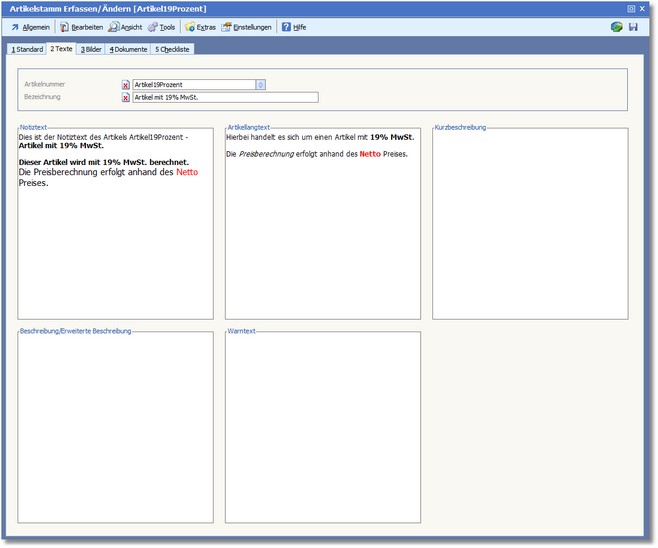
Task: Click the red X beside Bezeichnung
Action: click(125, 98)
